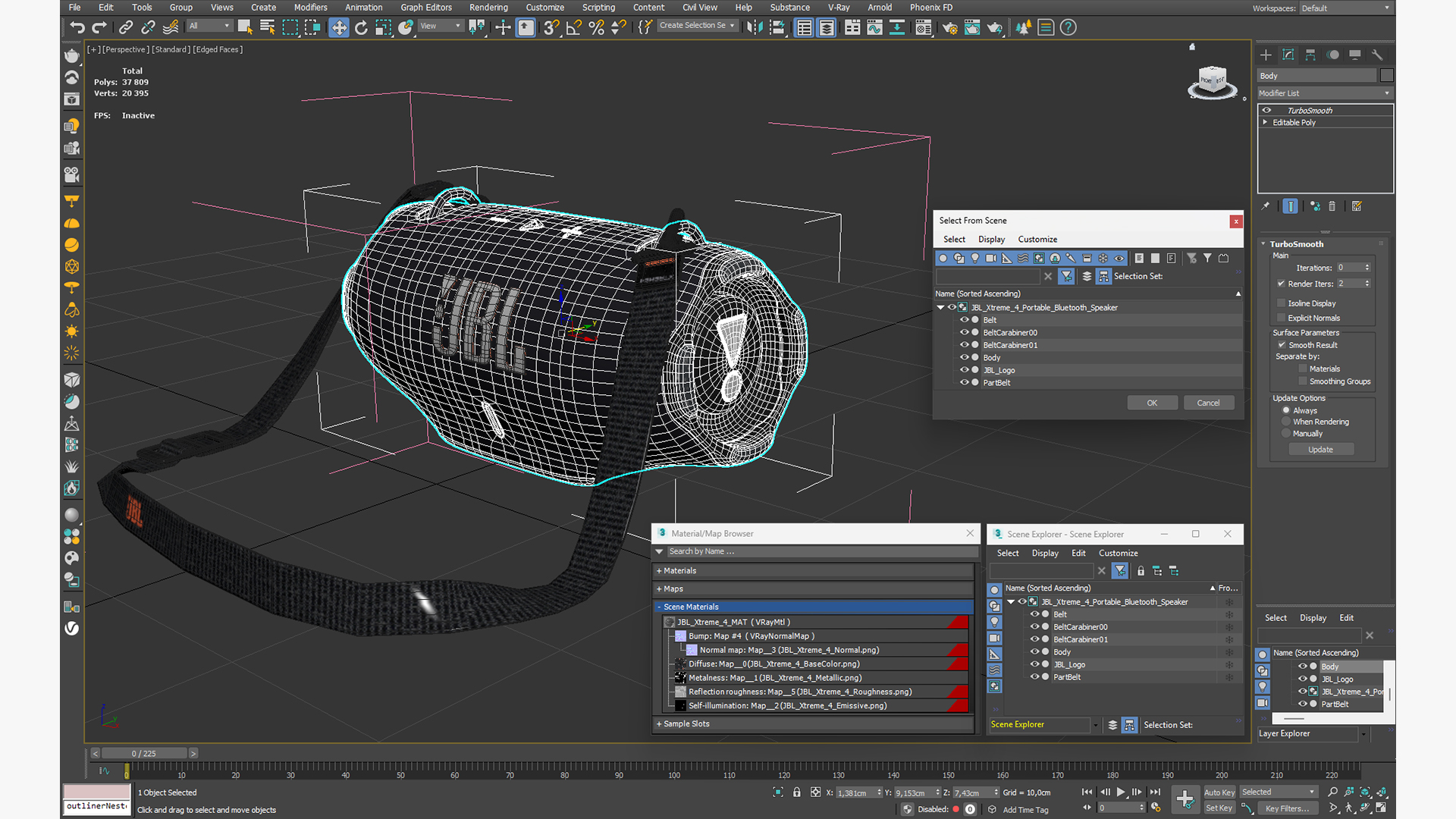Click Cancel in Select From Scene dialog
The image size is (1456, 819).
click(1209, 403)
